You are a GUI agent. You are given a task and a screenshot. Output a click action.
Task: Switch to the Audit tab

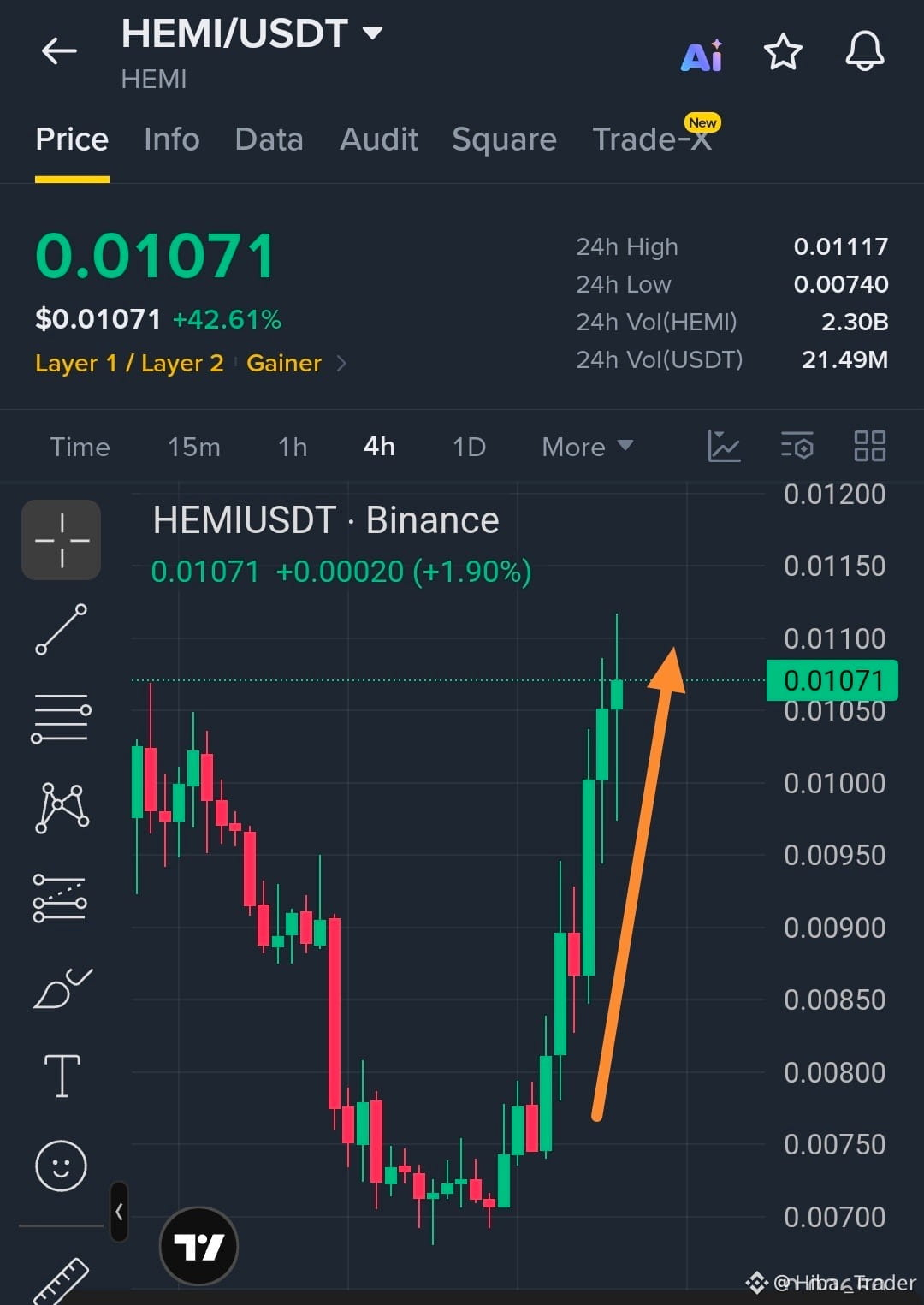coord(379,139)
